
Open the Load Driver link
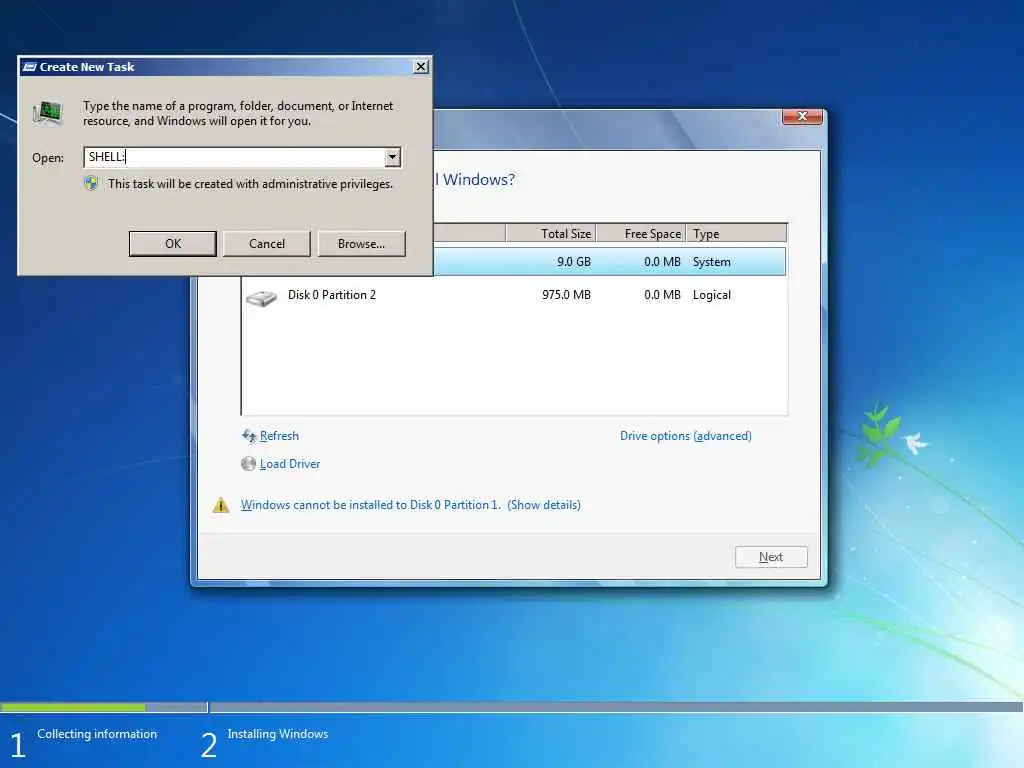click(290, 464)
